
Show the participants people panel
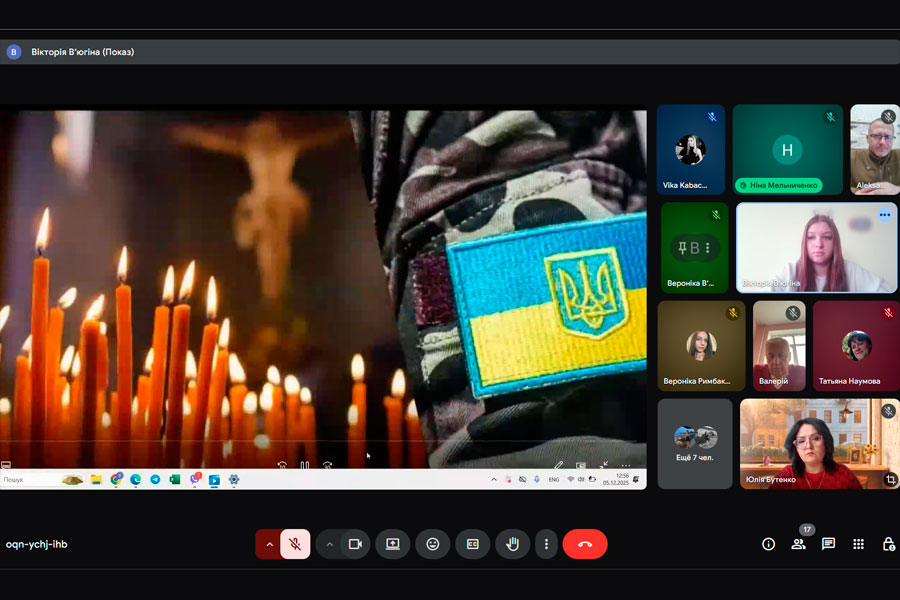click(798, 544)
